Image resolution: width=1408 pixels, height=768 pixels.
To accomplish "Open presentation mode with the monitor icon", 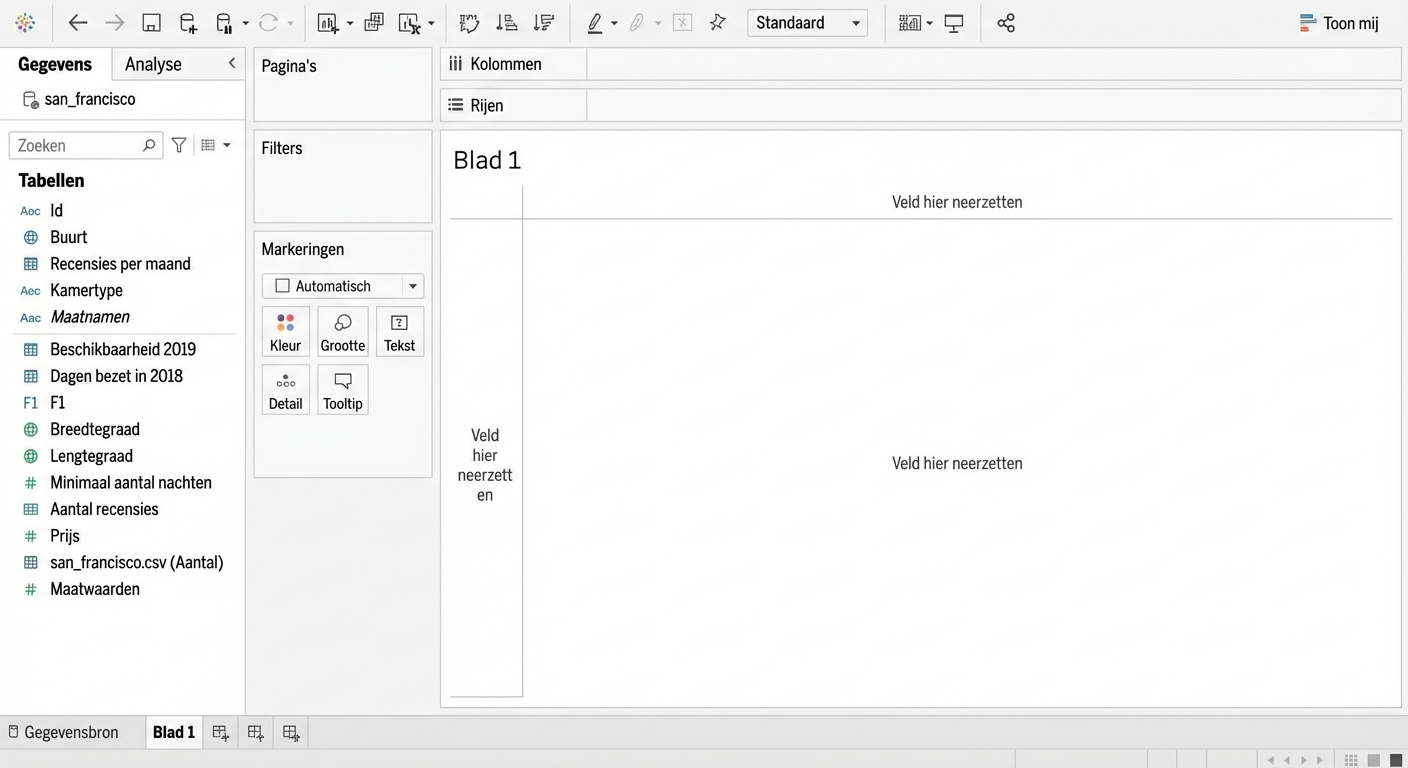I will [x=954, y=23].
